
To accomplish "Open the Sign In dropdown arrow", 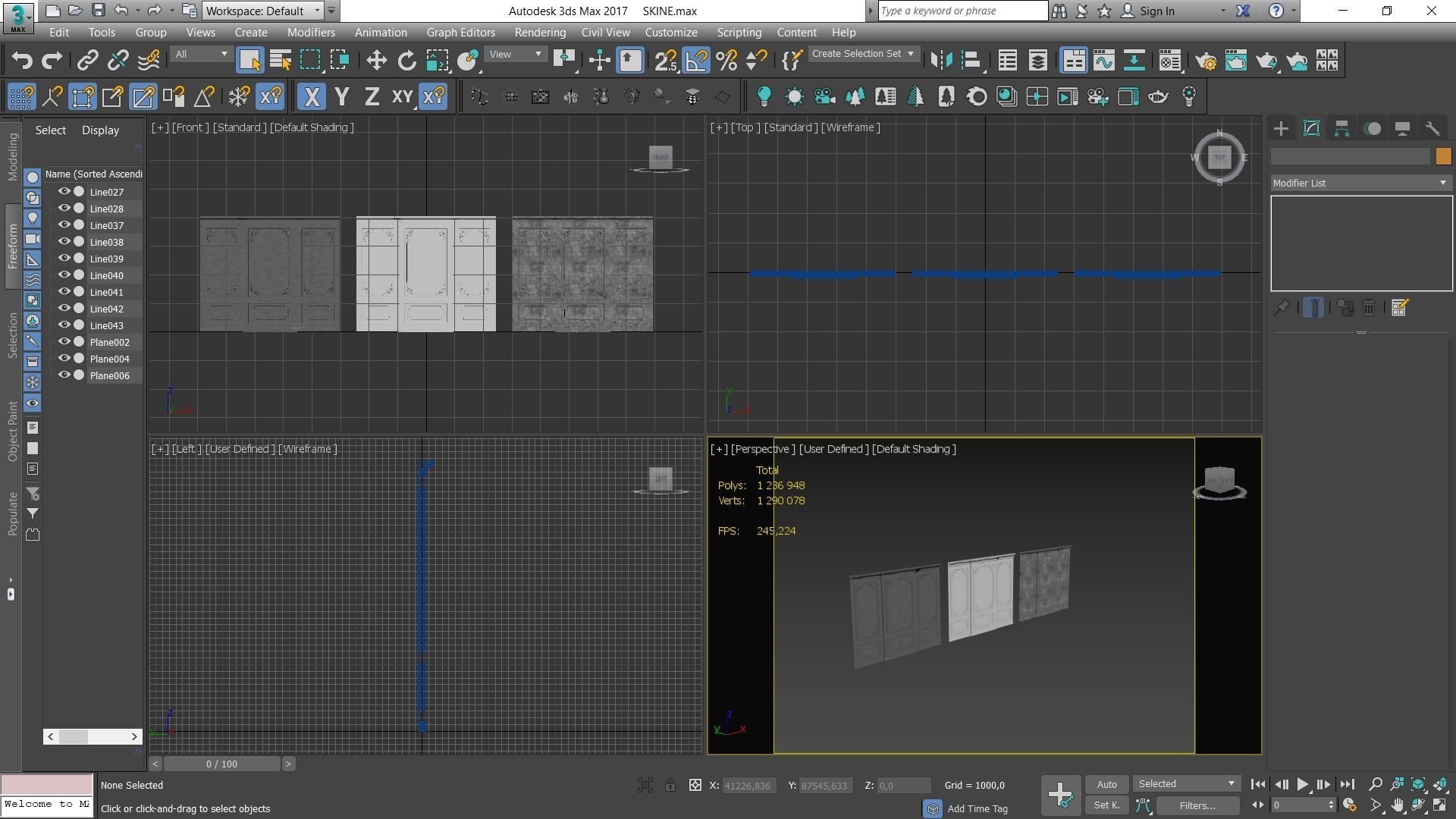I will tap(1222, 11).
